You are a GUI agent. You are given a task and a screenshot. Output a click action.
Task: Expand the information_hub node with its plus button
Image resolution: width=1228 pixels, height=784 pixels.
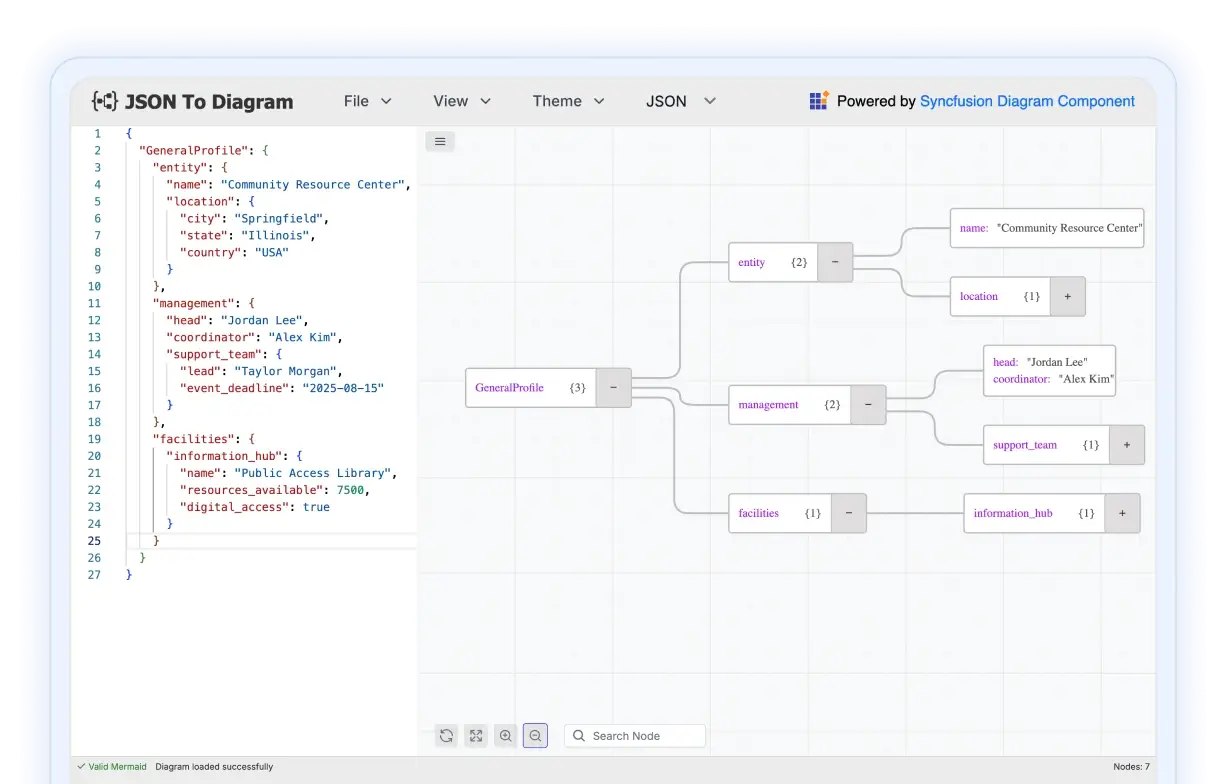coord(1122,513)
